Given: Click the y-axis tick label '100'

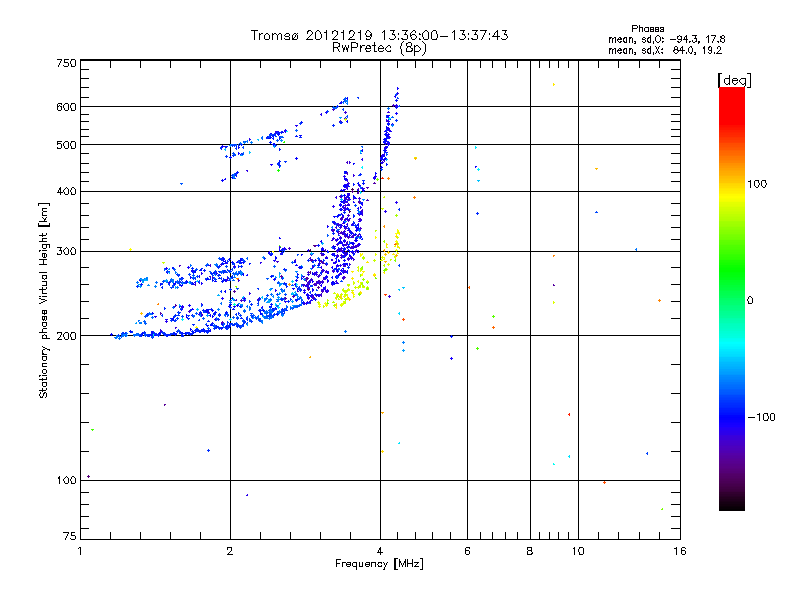Looking at the screenshot, I should pyautogui.click(x=67, y=481).
